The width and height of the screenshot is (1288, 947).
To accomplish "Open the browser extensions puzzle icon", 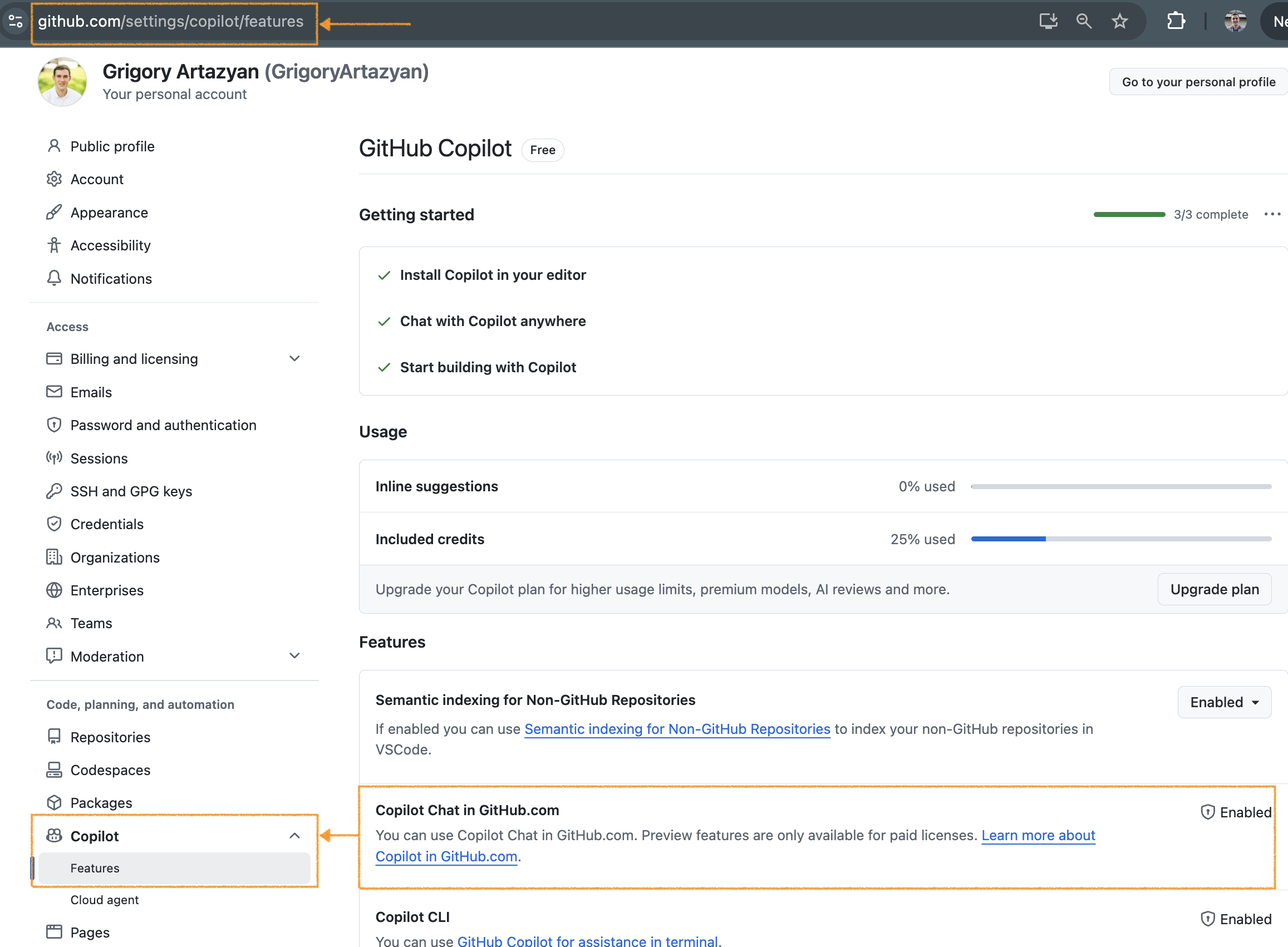I will click(x=1176, y=22).
